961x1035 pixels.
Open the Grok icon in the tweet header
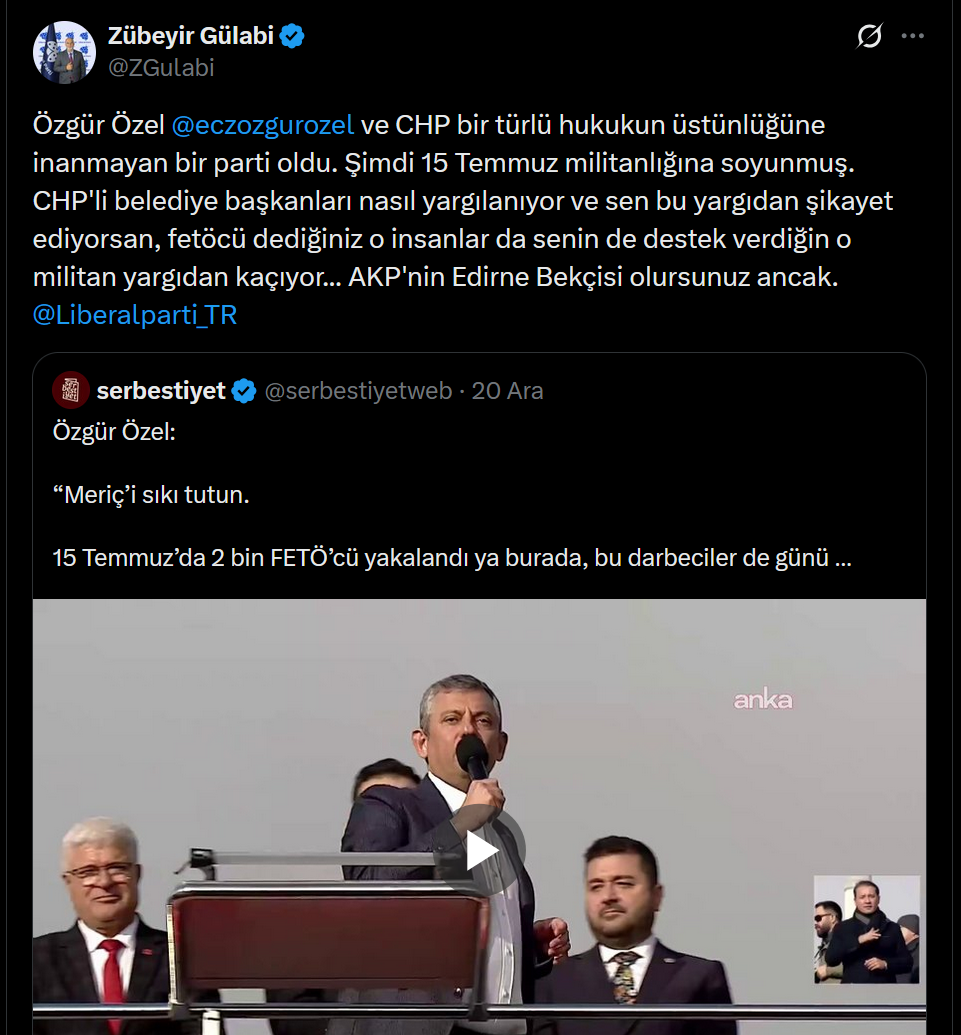[870, 37]
